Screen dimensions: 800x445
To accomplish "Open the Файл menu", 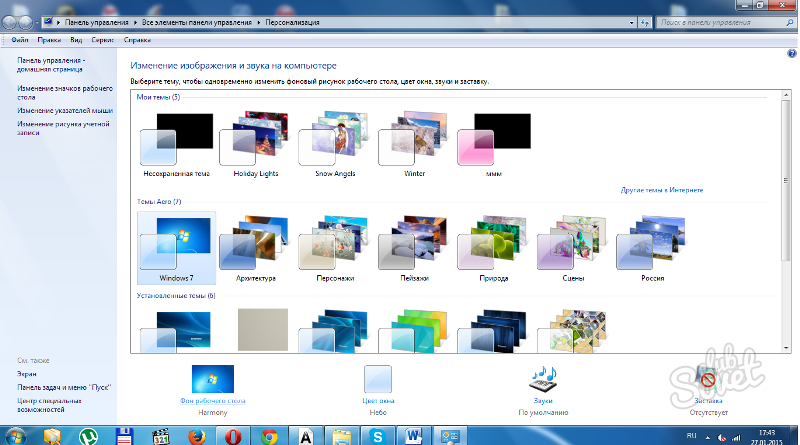I will coord(19,41).
